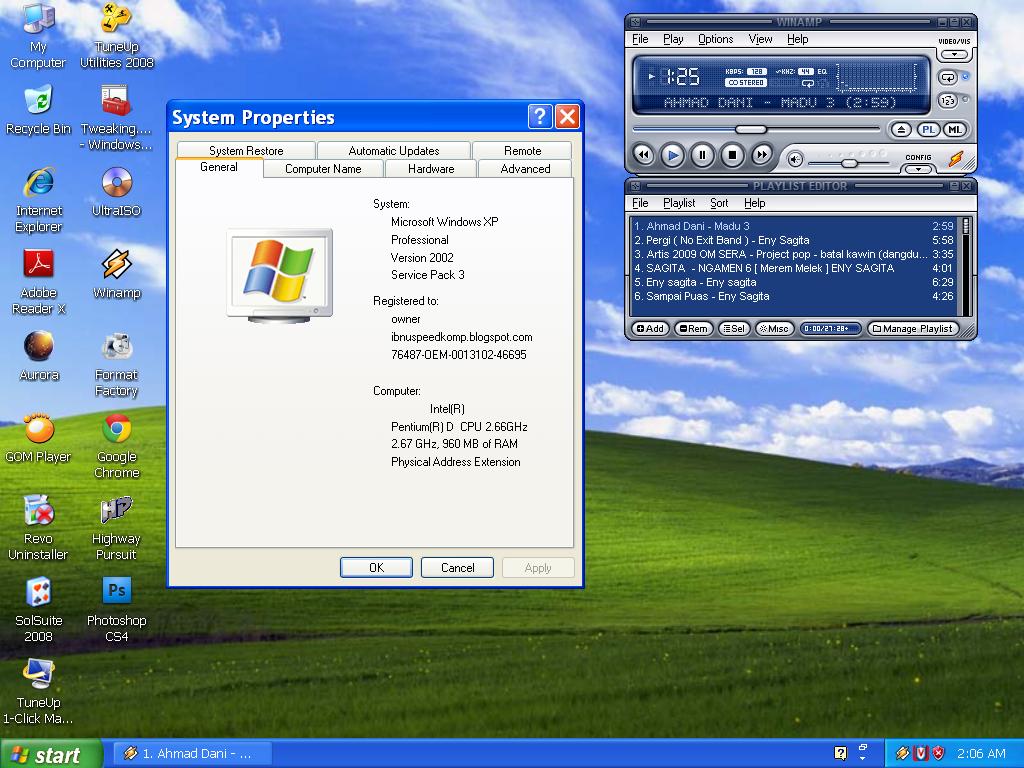Open GOM Player desktop icon
Viewport: 1024px width, 768px height.
[x=38, y=438]
